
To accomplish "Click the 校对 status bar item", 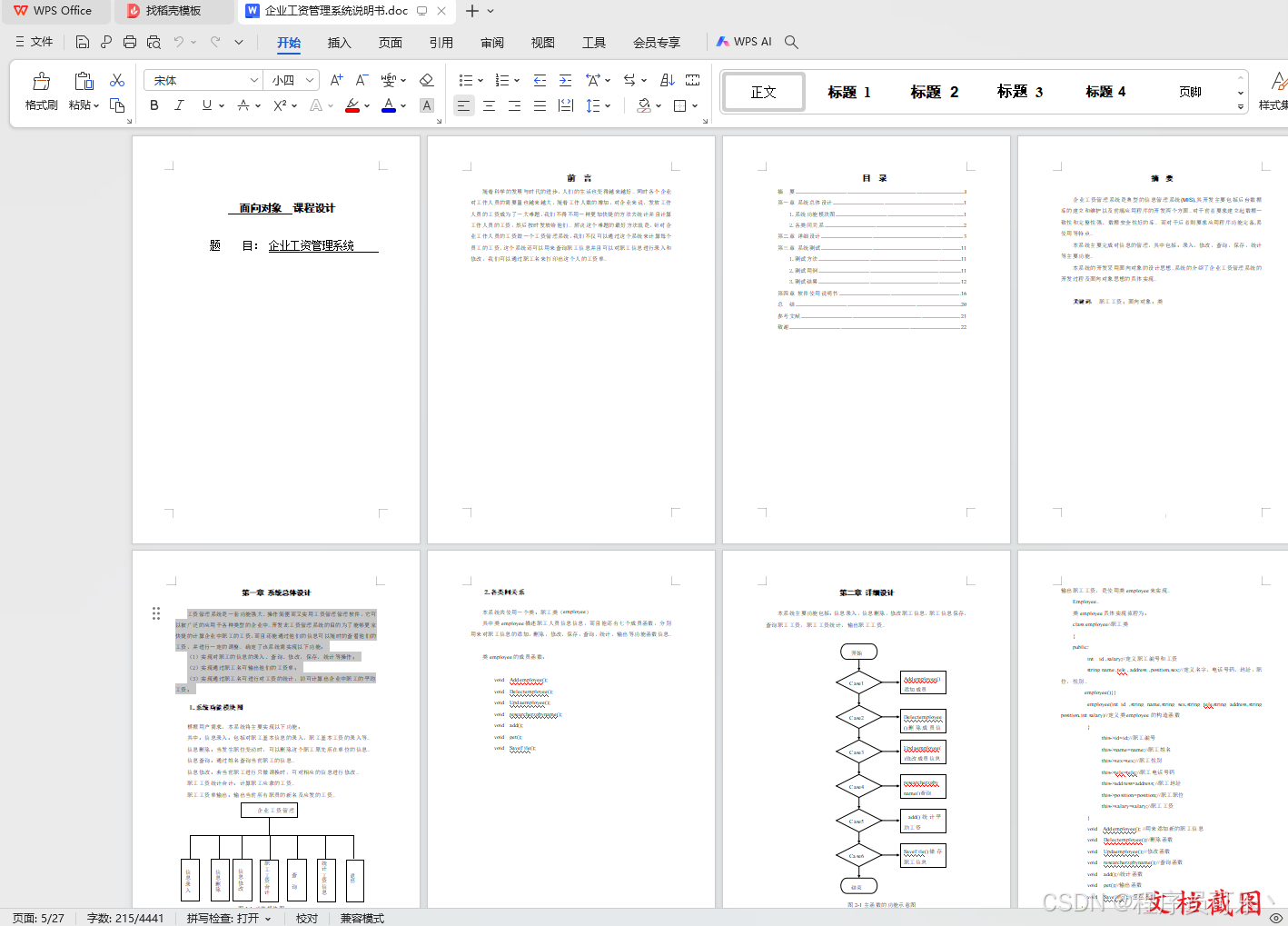I will (307, 919).
